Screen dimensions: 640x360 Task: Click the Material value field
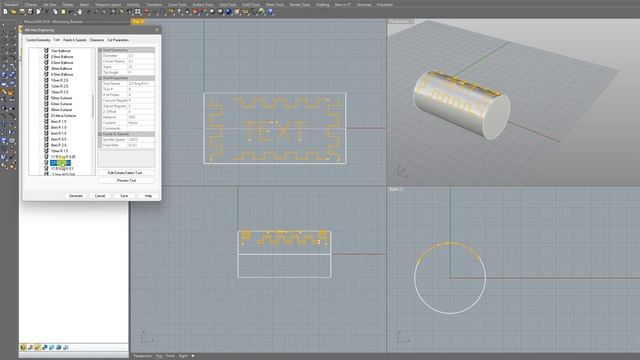tap(141, 117)
